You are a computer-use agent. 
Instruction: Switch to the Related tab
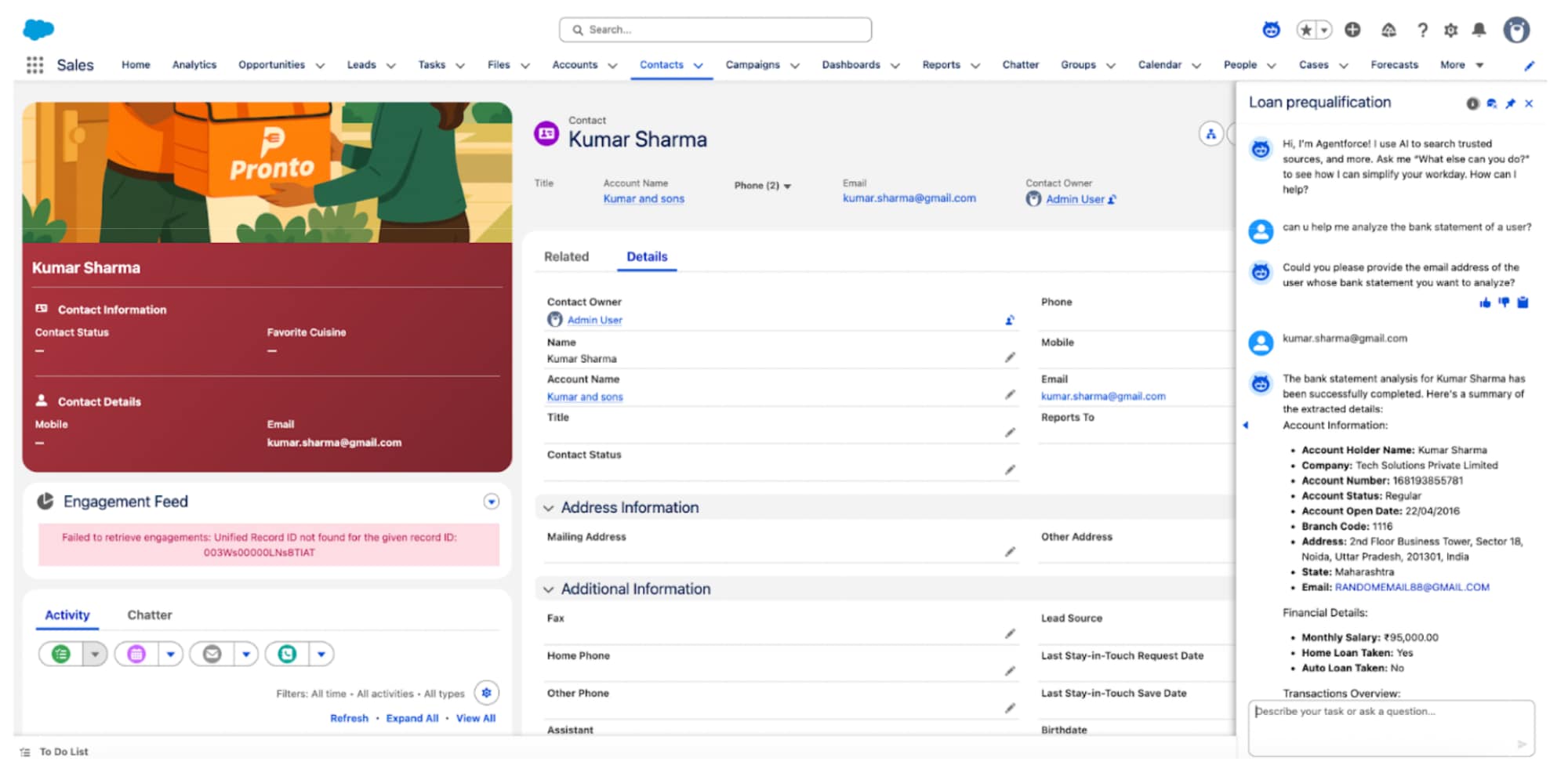(567, 256)
